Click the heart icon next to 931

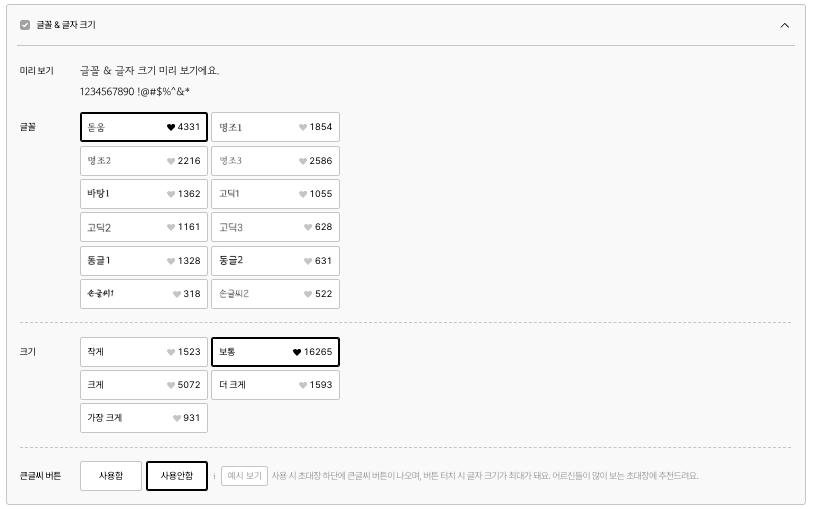coord(177,418)
